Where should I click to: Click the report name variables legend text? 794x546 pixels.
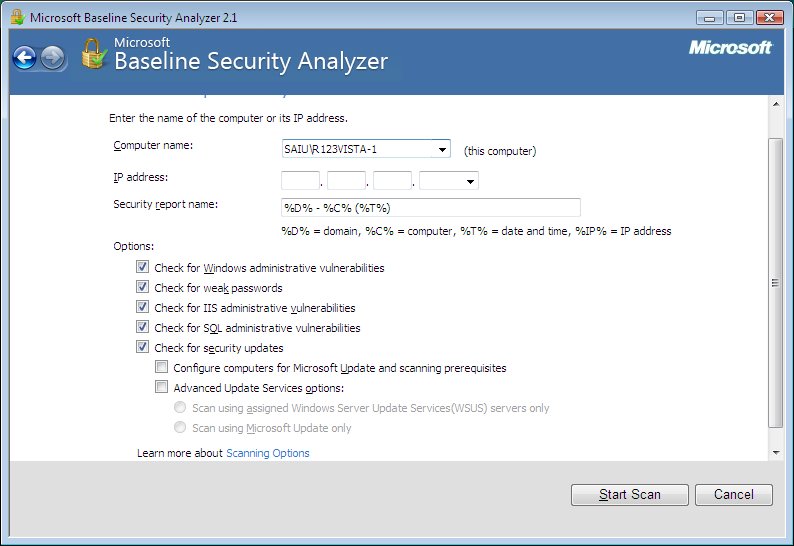(477, 231)
